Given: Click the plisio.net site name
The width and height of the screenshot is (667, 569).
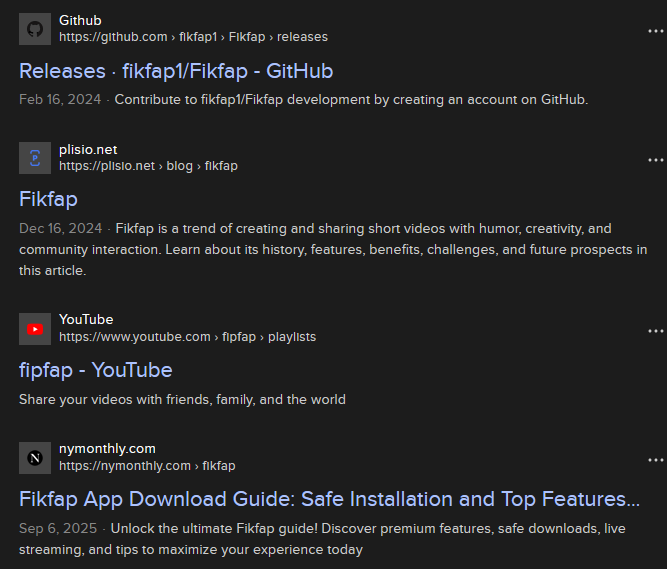Looking at the screenshot, I should pos(88,150).
